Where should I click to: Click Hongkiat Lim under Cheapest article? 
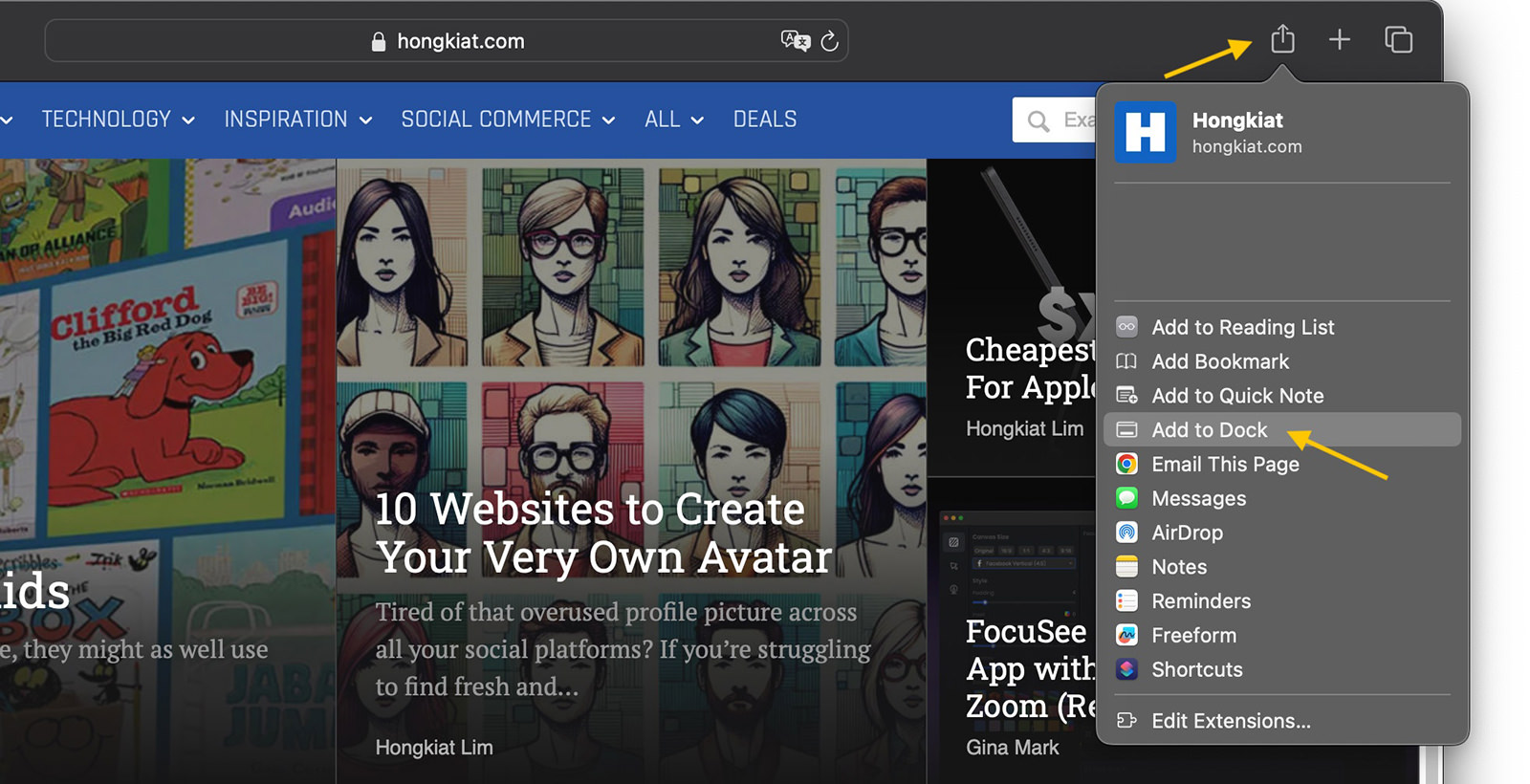1024,428
